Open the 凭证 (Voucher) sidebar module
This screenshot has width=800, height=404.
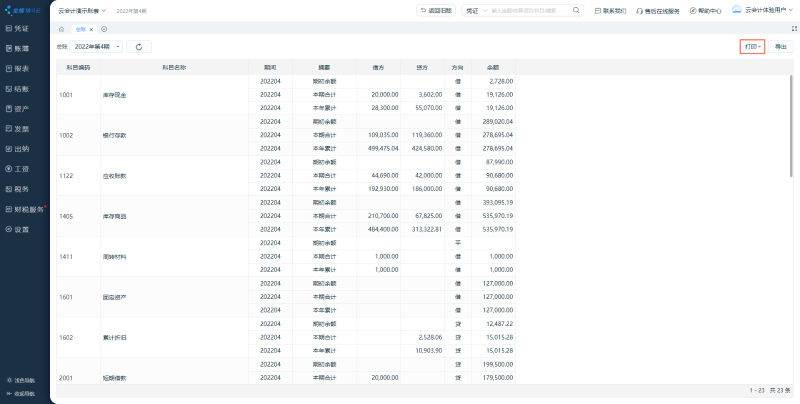point(22,28)
